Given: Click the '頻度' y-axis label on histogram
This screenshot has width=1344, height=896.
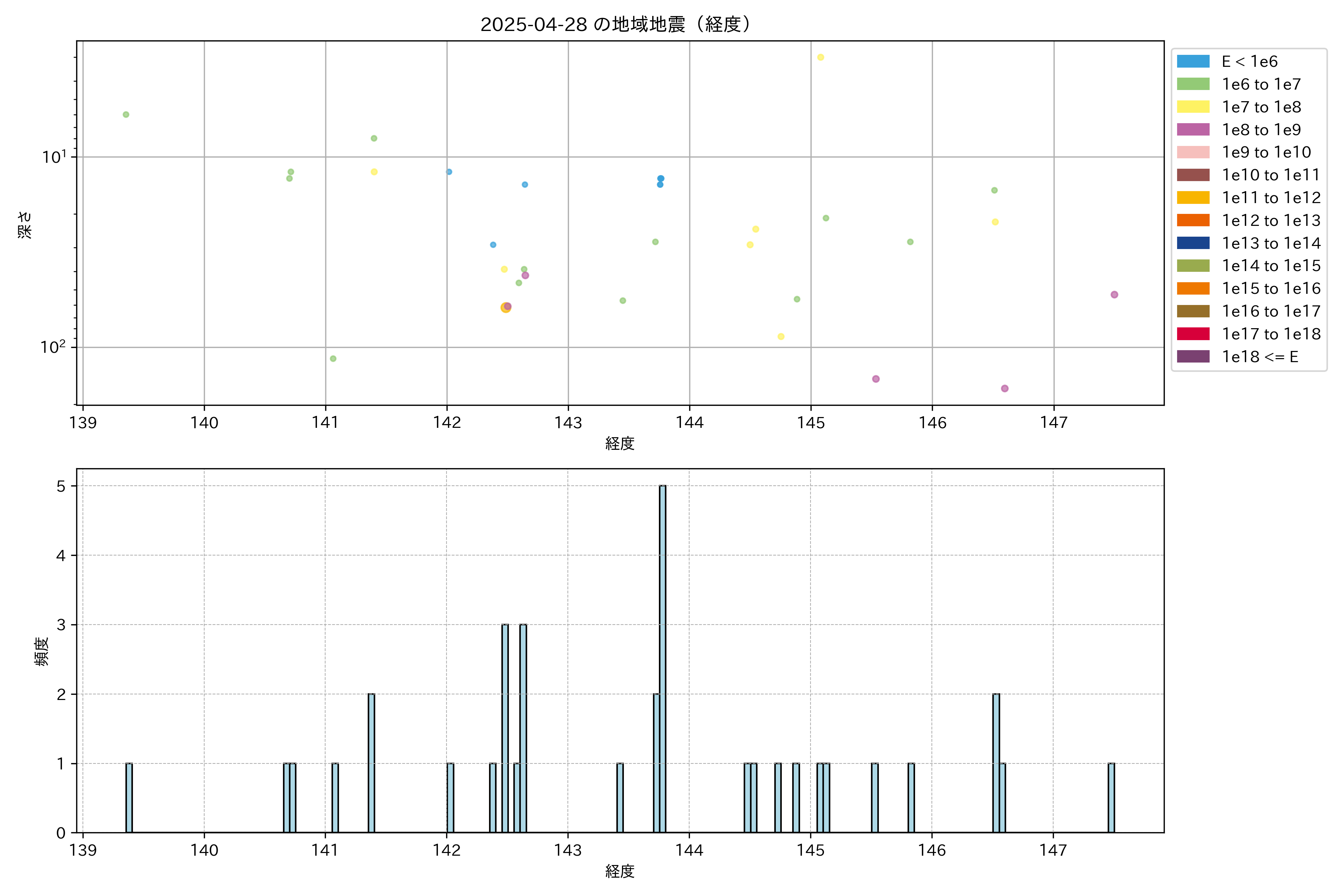Looking at the screenshot, I should [41, 651].
